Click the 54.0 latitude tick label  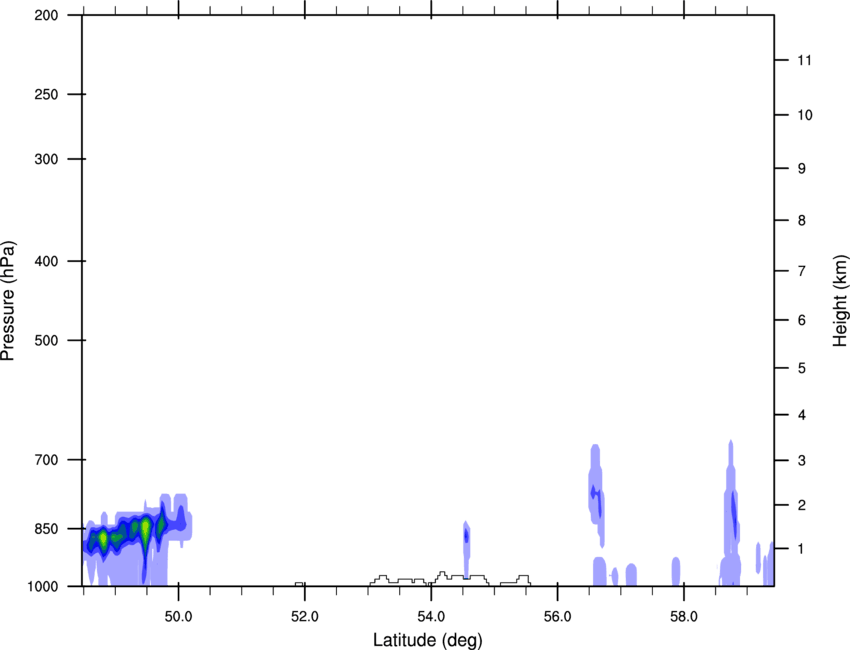click(431, 616)
